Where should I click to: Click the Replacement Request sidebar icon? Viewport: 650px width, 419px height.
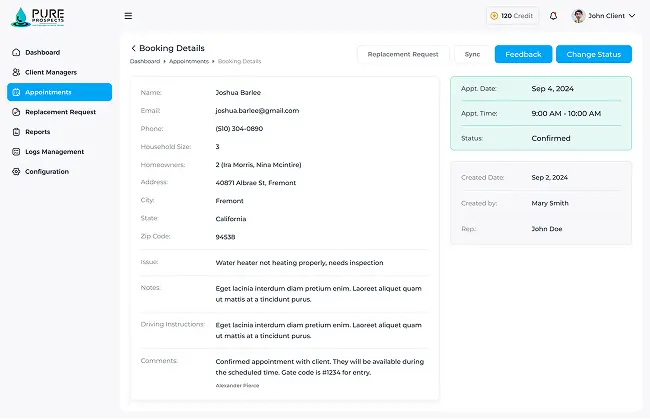tap(16, 112)
